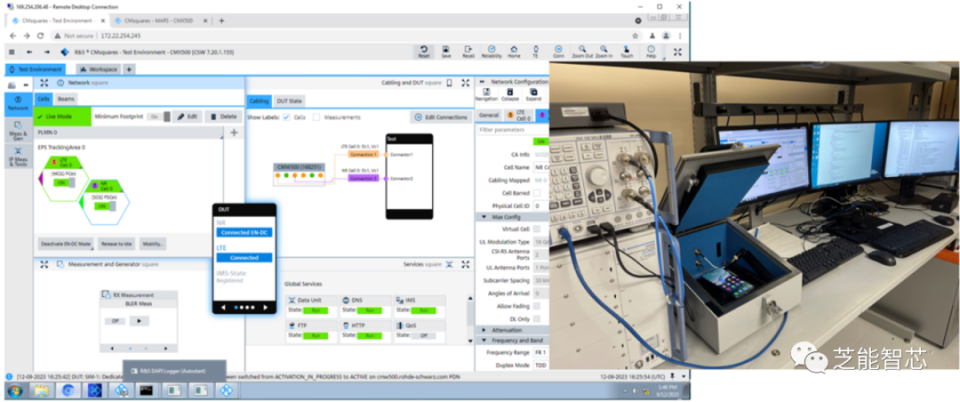The width and height of the screenshot is (960, 402).
Task: Enable the Measurements labels checkbox
Action: pos(317,117)
